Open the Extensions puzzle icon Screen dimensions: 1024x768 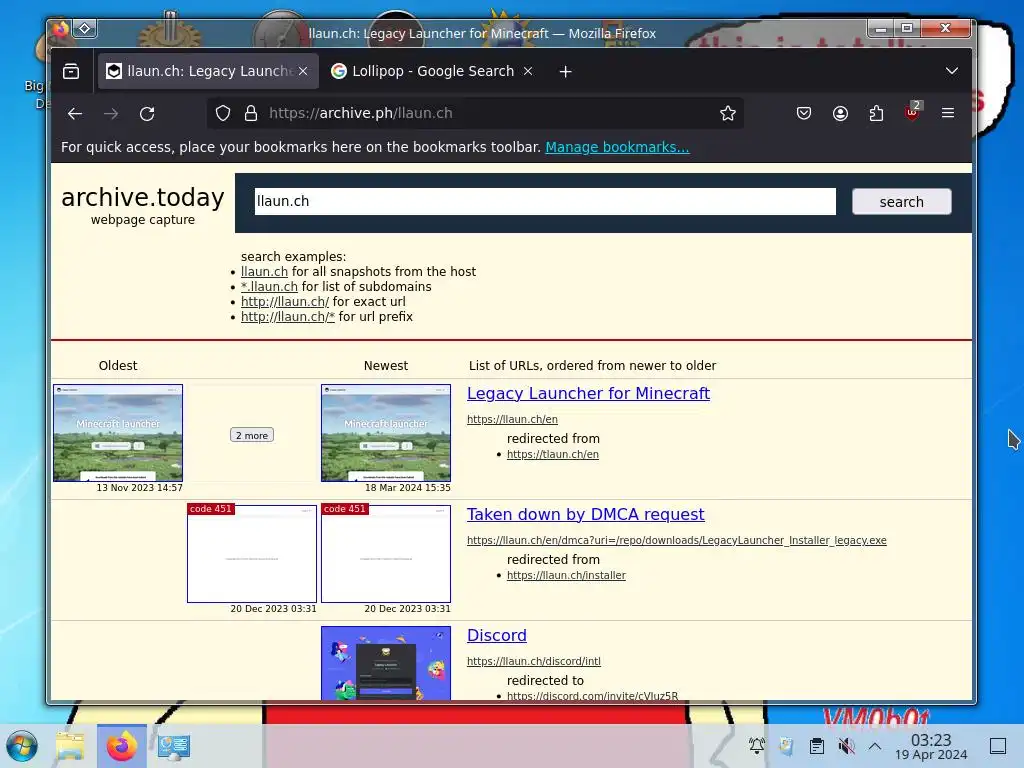pos(876,114)
